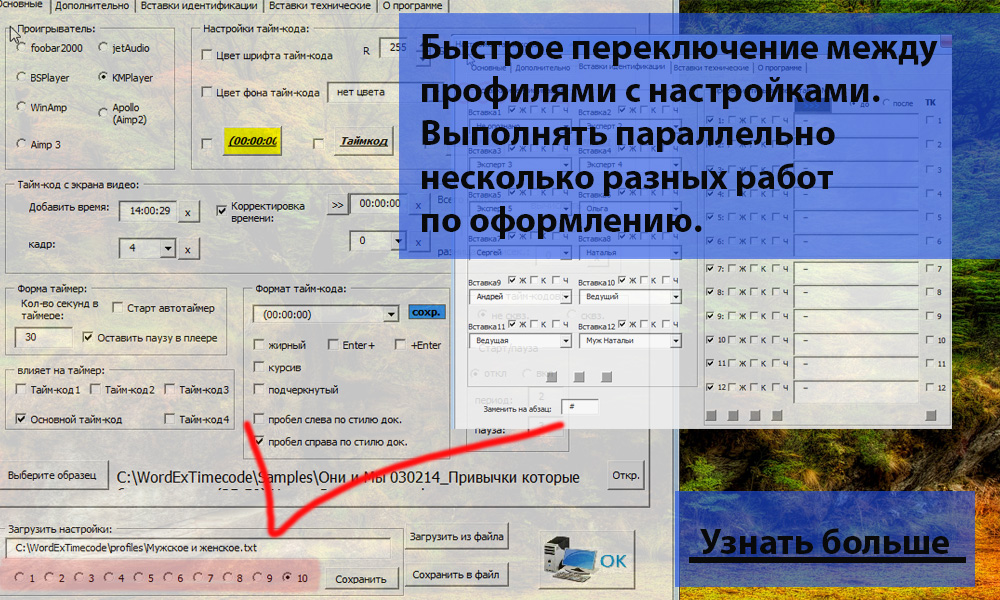Toggle Корректировка времени checkbox
The width and height of the screenshot is (1000, 600).
click(x=221, y=210)
